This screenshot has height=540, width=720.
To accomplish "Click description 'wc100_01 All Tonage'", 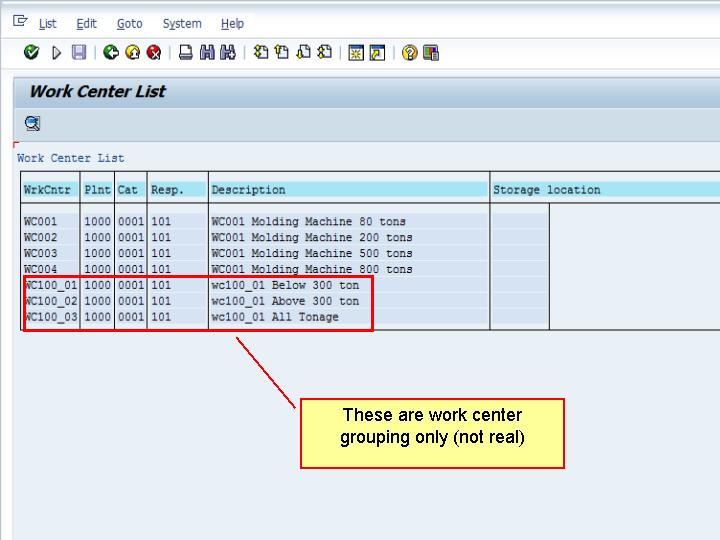I will (275, 317).
